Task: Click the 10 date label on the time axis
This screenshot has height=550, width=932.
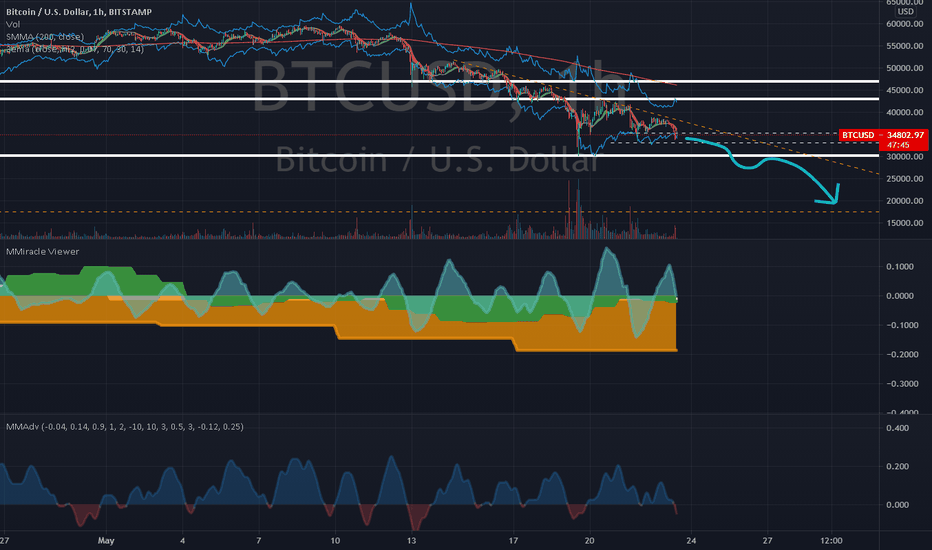Action: [x=335, y=540]
